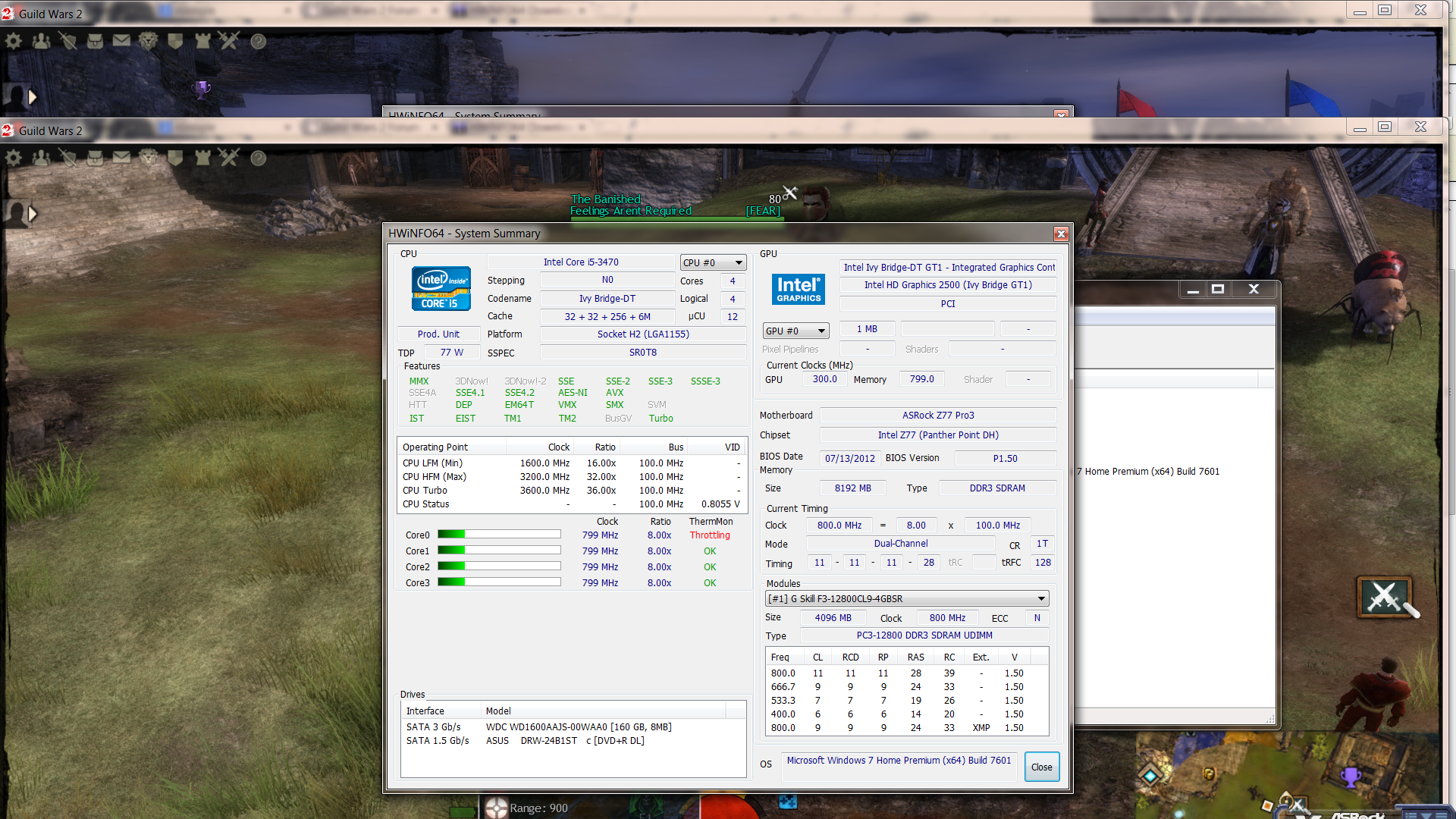Open Black Lion Trading lion icon in lower game window
Image resolution: width=1456 pixels, height=819 pixels.
click(149, 158)
